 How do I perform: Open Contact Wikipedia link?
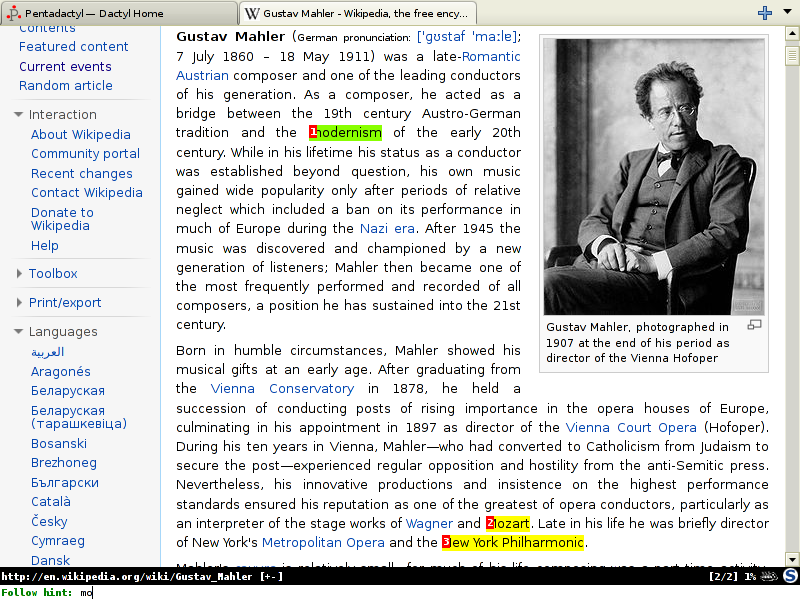tap(87, 192)
